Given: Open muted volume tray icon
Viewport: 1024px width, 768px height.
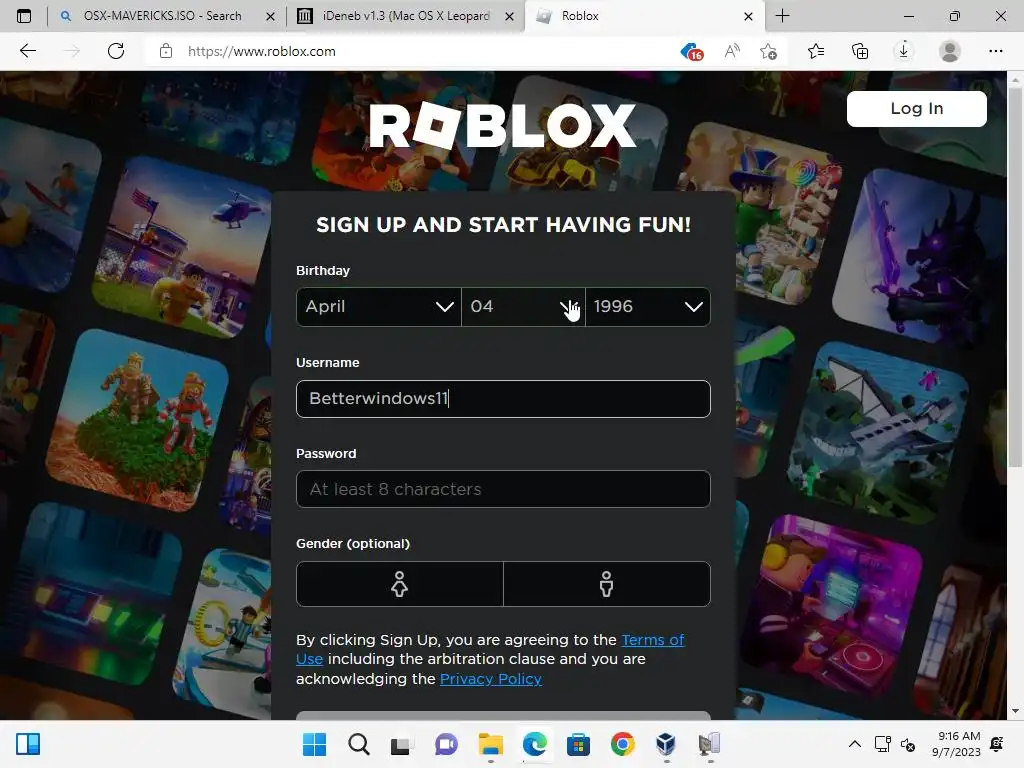Looking at the screenshot, I should pos(908,744).
